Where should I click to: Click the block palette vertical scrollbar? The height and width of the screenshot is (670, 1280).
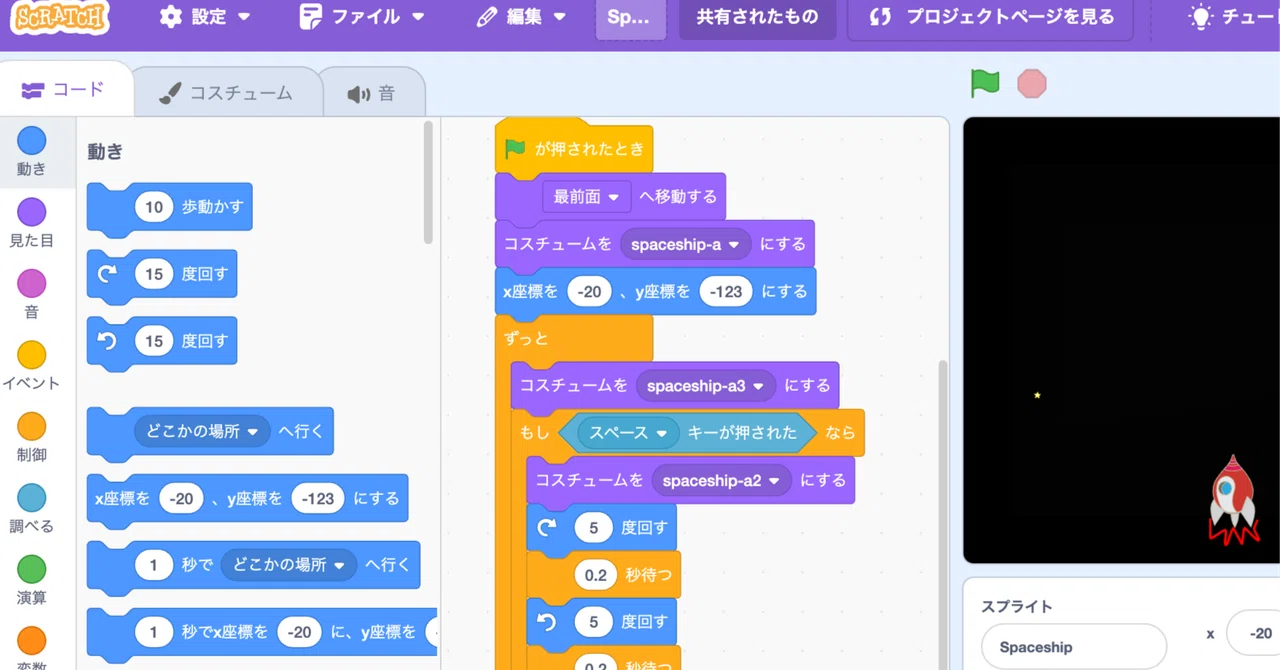[x=429, y=183]
